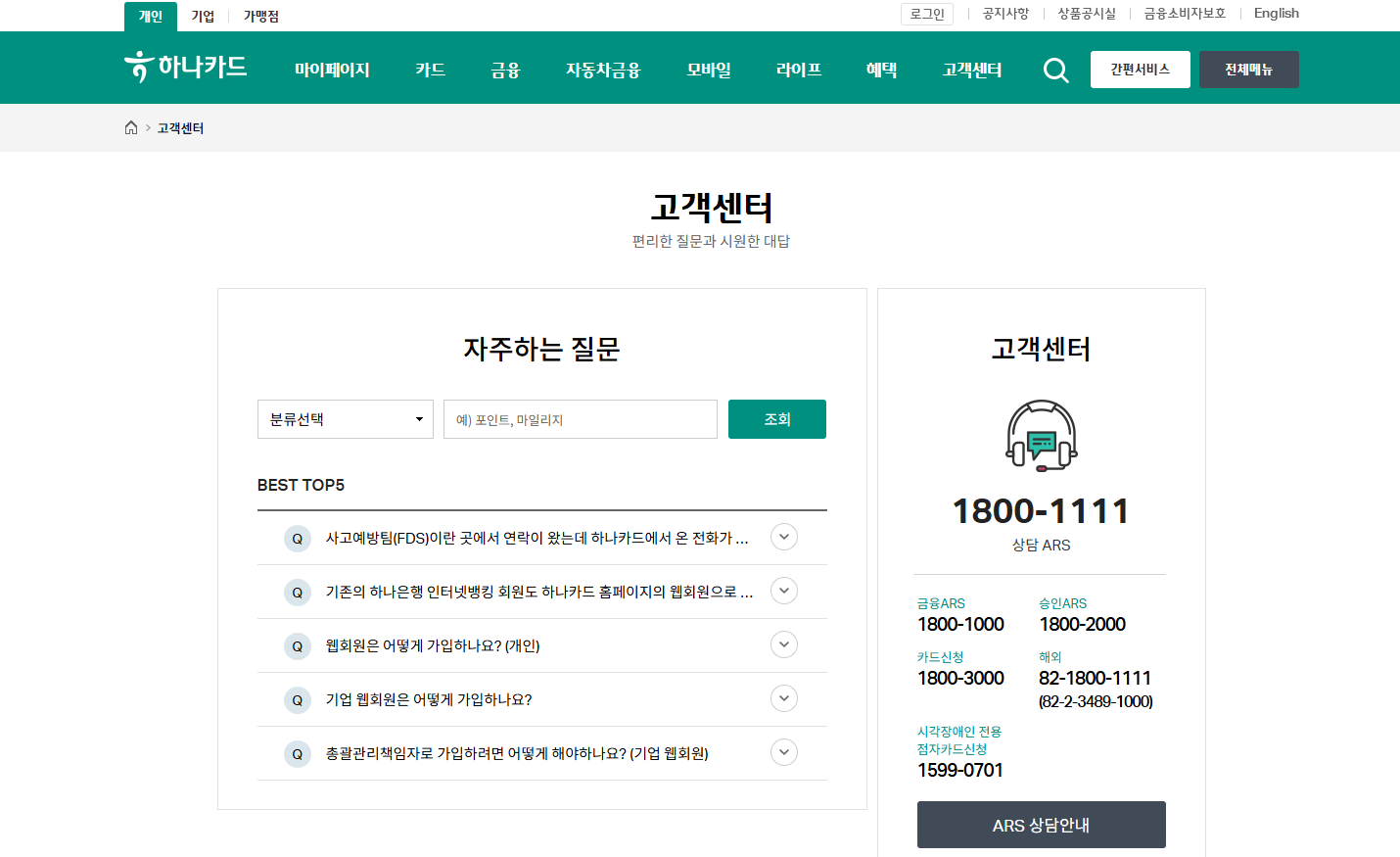Select the 가맹점 tab
This screenshot has height=857, width=1400.
pos(261,17)
